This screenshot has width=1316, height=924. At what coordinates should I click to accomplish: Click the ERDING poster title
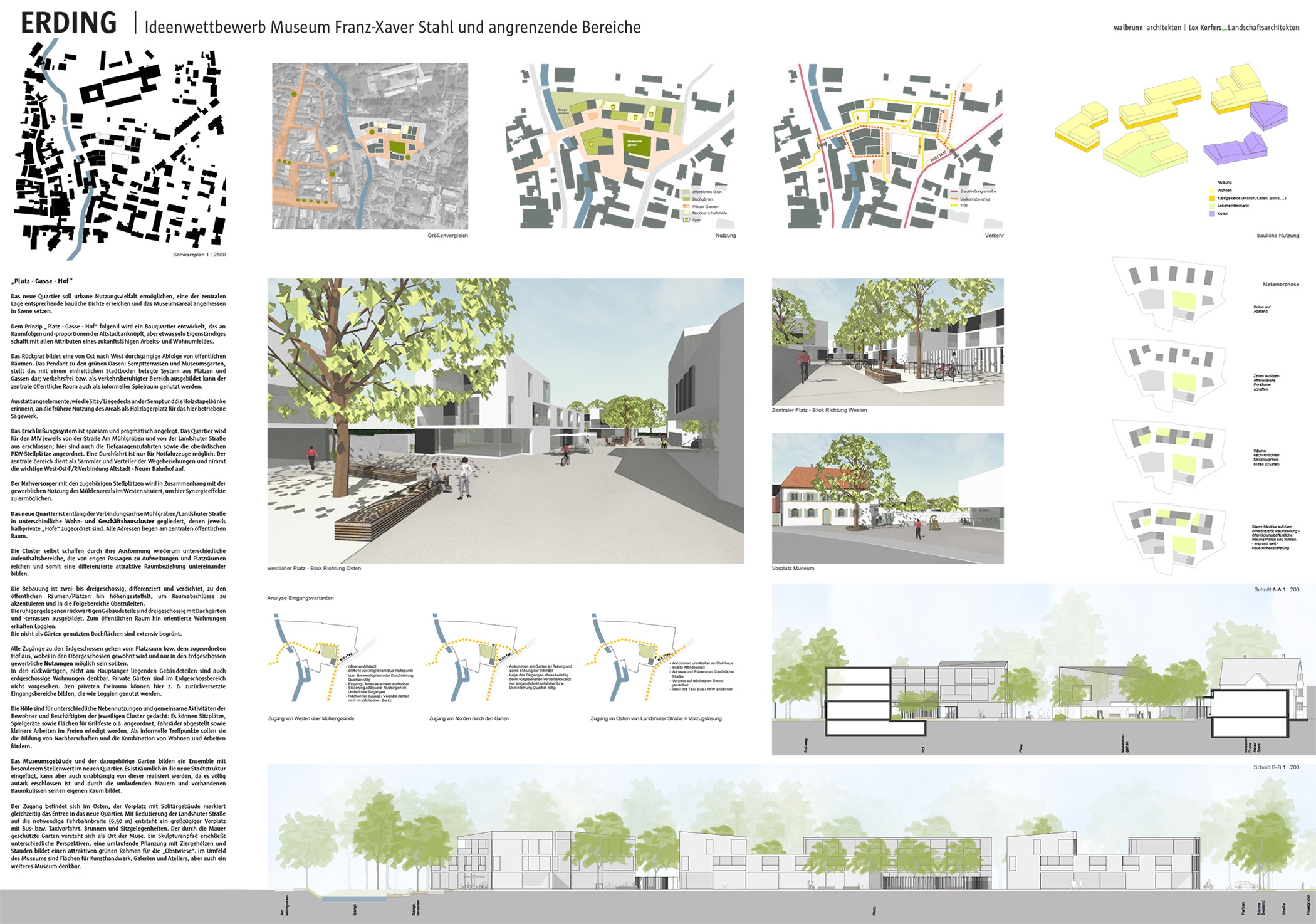click(69, 23)
